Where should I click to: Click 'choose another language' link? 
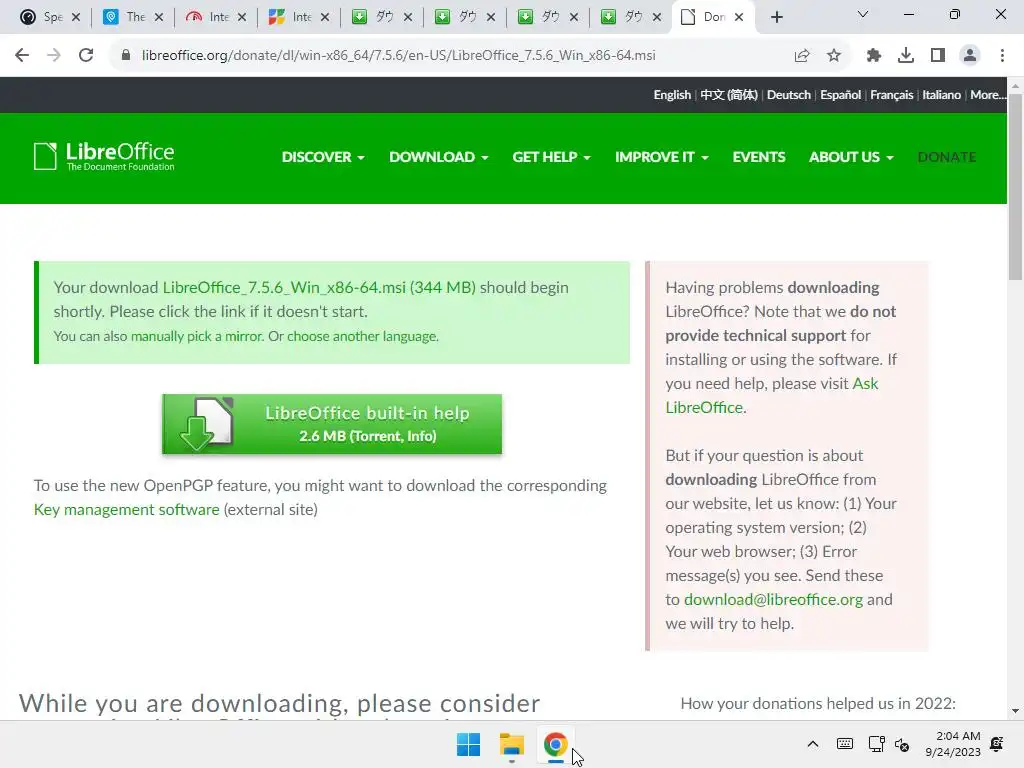tap(362, 336)
